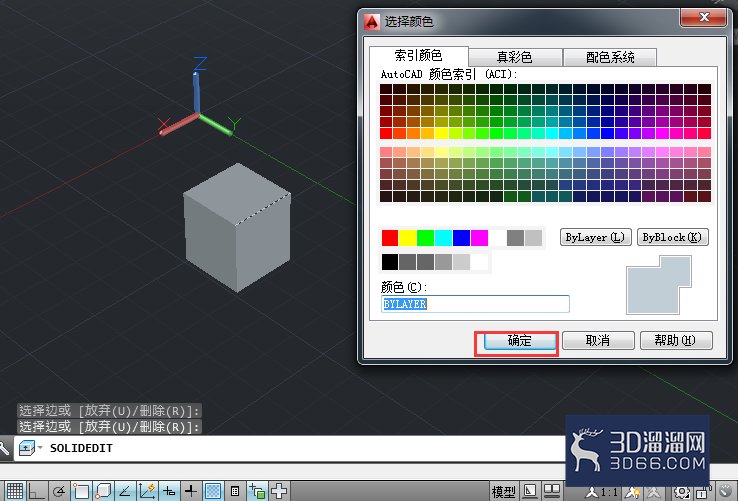Screen dimensions: 738x501
Task: Switch to the 配色系统 tab
Action: [x=610, y=57]
